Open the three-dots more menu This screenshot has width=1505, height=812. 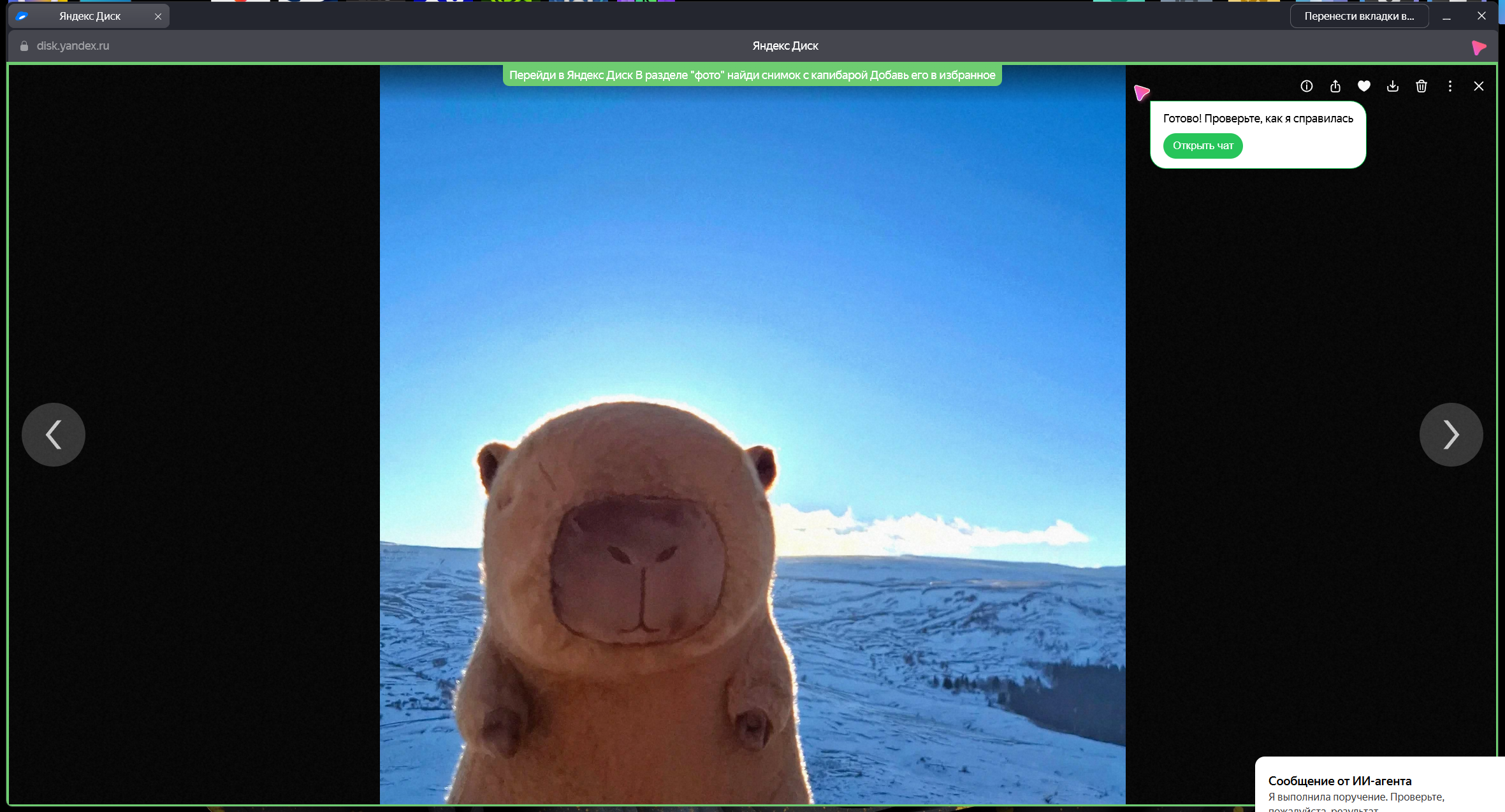pos(1450,86)
